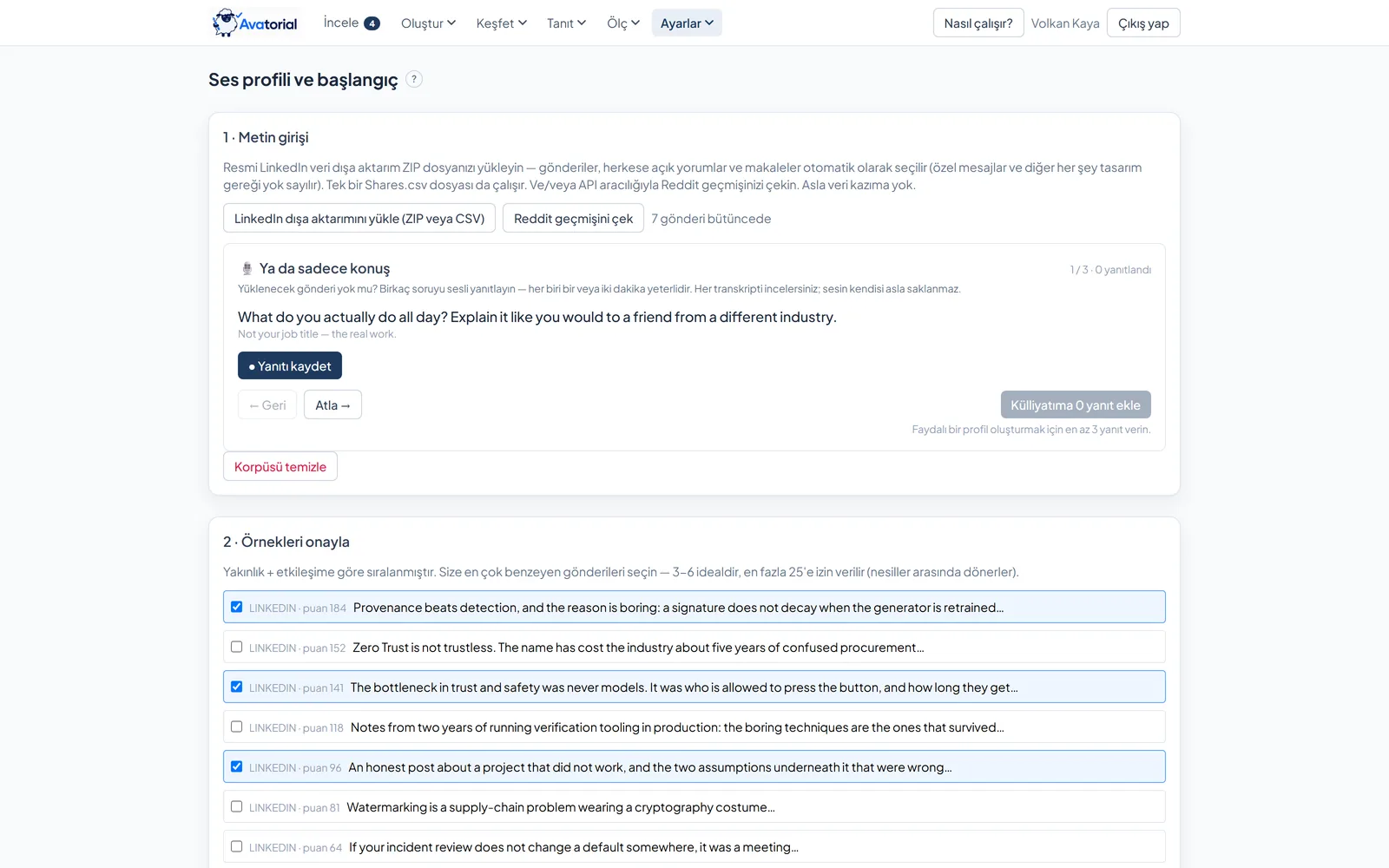Open the Volkan Kaya profile link
This screenshot has width=1389, height=868.
(x=1065, y=23)
